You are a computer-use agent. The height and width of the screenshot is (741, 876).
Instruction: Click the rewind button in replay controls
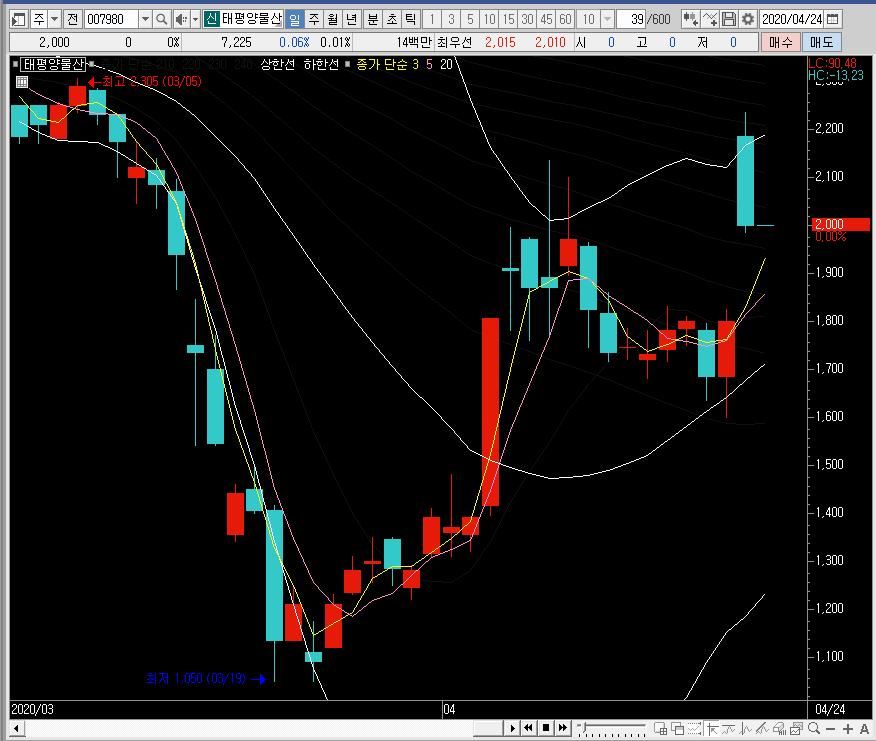pyautogui.click(x=529, y=728)
